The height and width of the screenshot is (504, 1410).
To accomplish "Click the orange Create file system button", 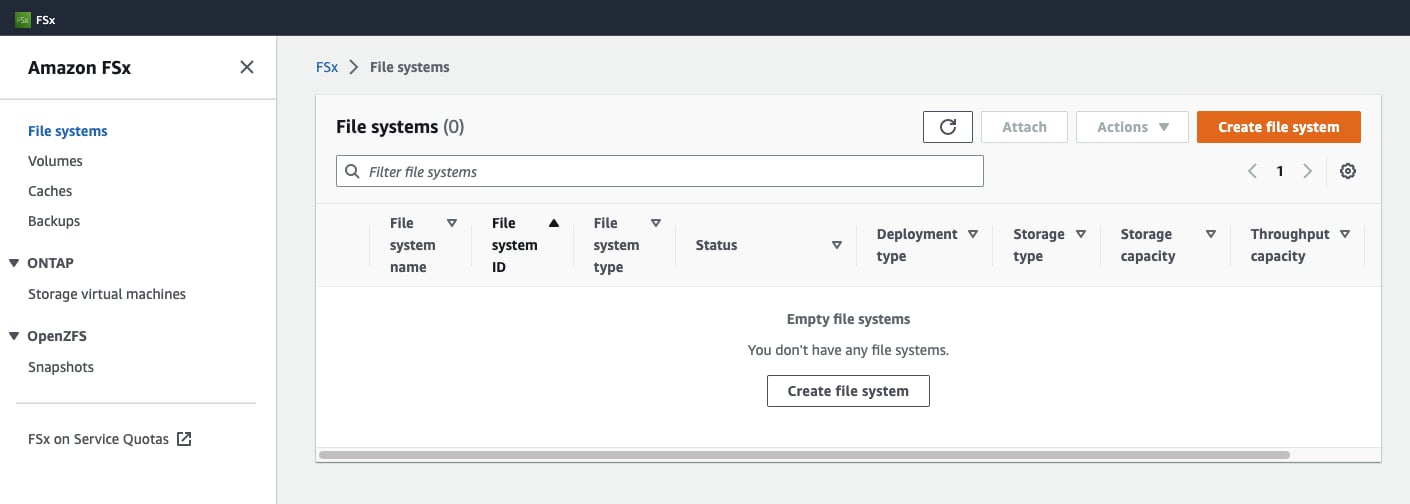I will (1279, 127).
